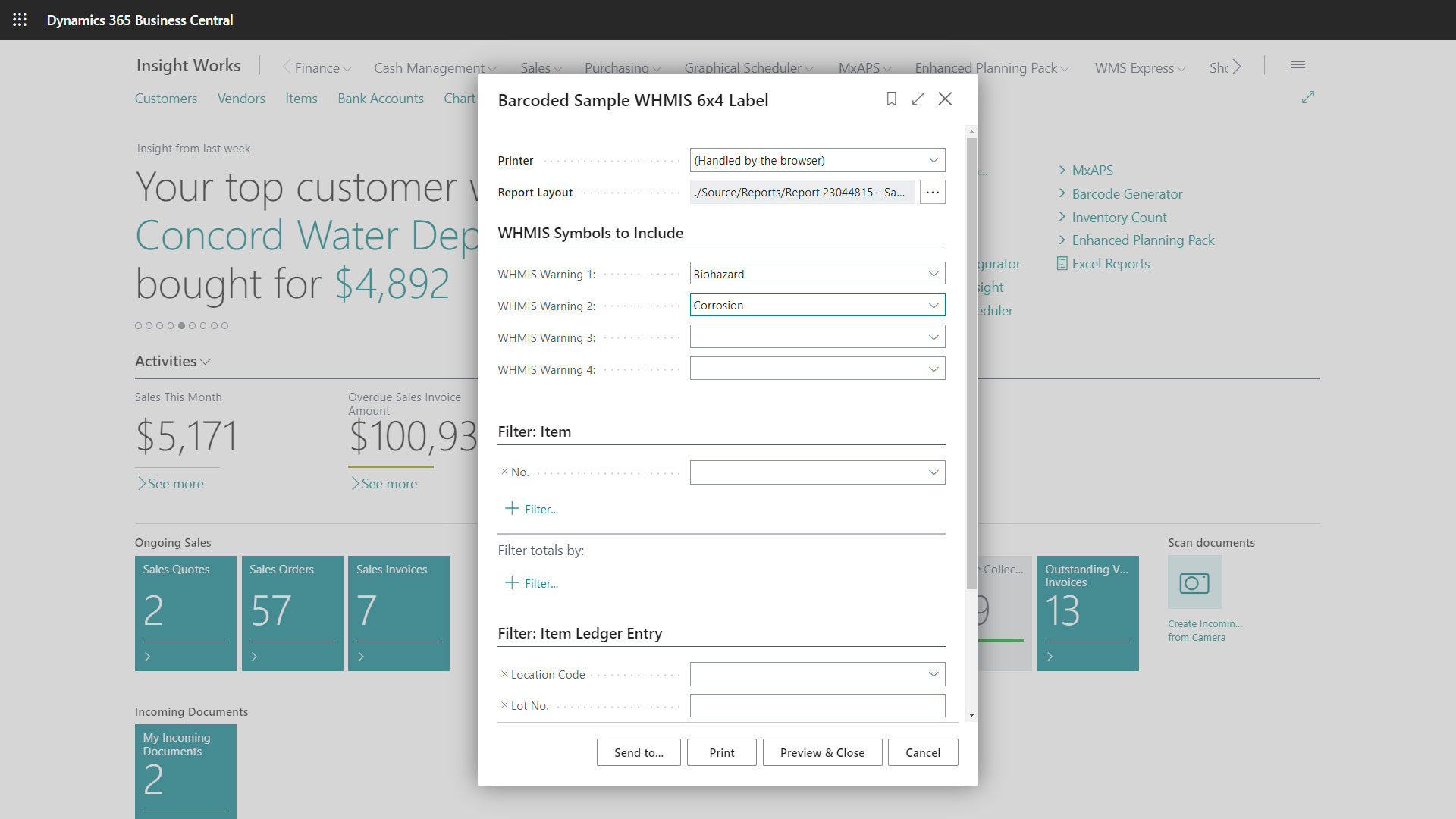The height and width of the screenshot is (819, 1456).
Task: Select Items in the navigation bar
Action: tap(301, 98)
